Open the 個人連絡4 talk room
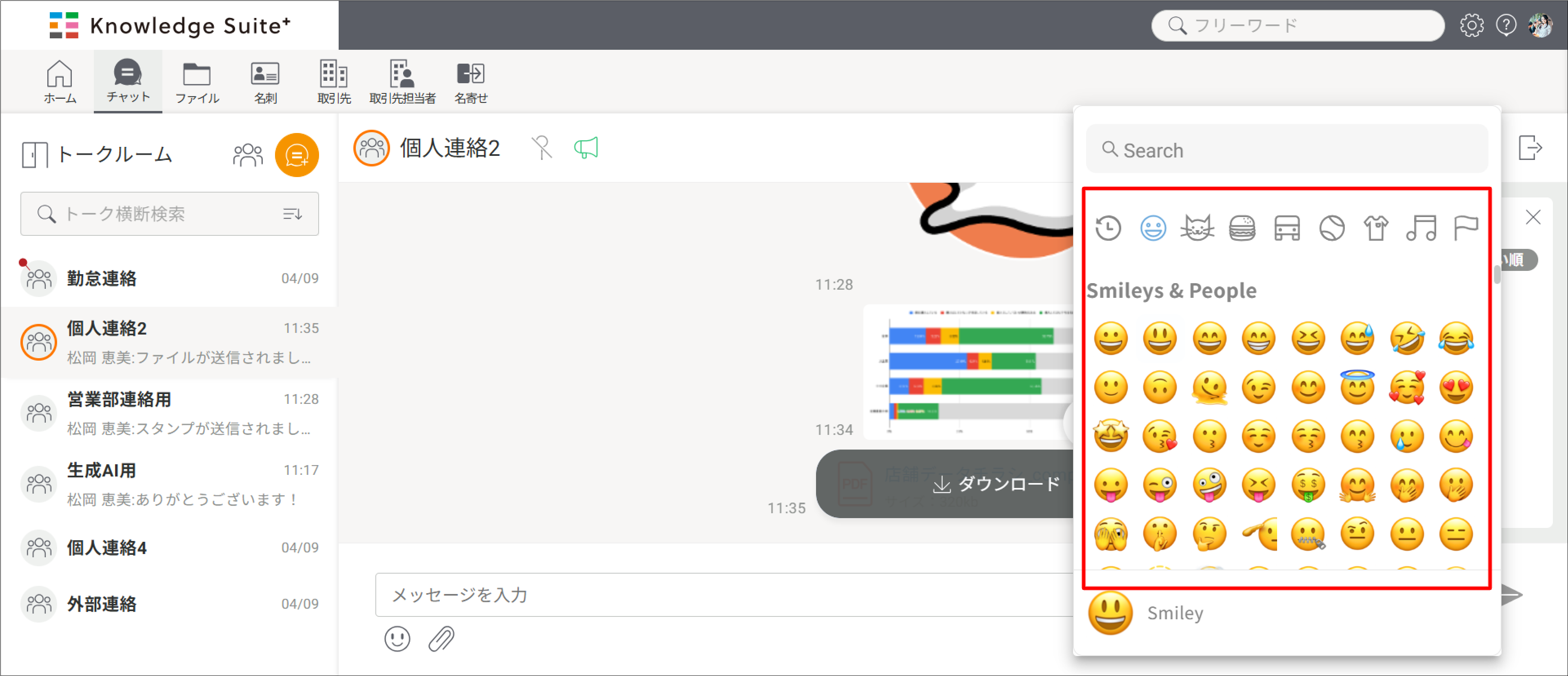This screenshot has width=1568, height=676. [x=169, y=547]
